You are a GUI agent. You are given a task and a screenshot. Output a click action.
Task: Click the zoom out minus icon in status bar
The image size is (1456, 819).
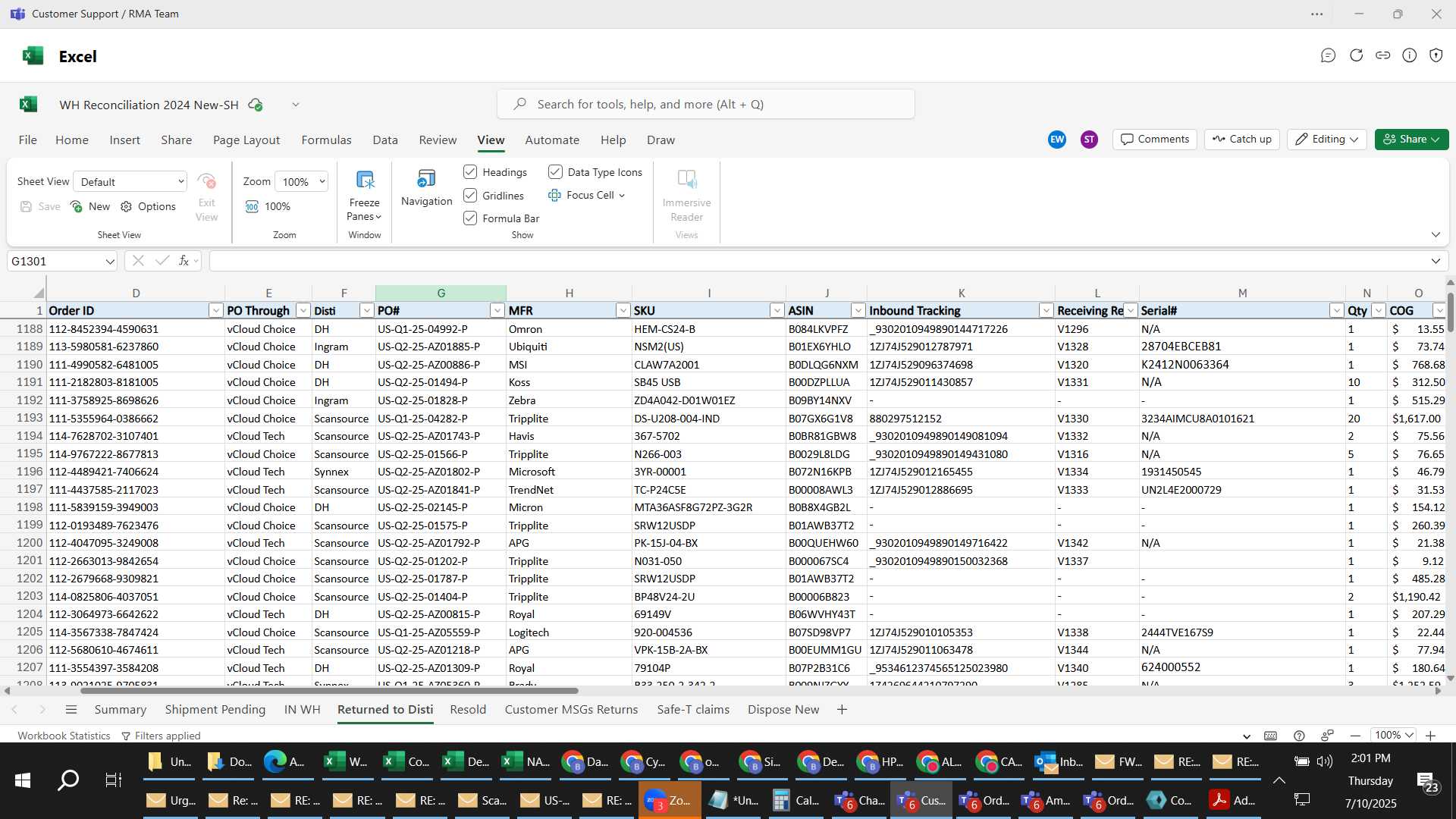point(1355,736)
